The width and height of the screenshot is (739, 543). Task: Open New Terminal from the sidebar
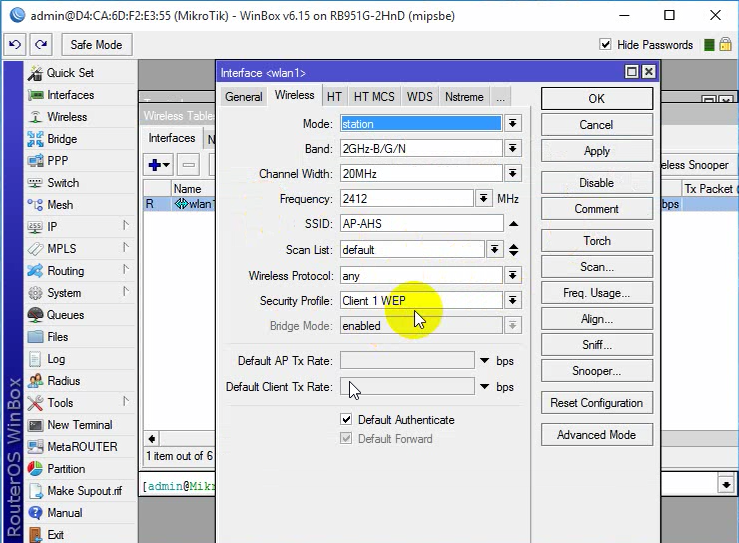[79, 425]
